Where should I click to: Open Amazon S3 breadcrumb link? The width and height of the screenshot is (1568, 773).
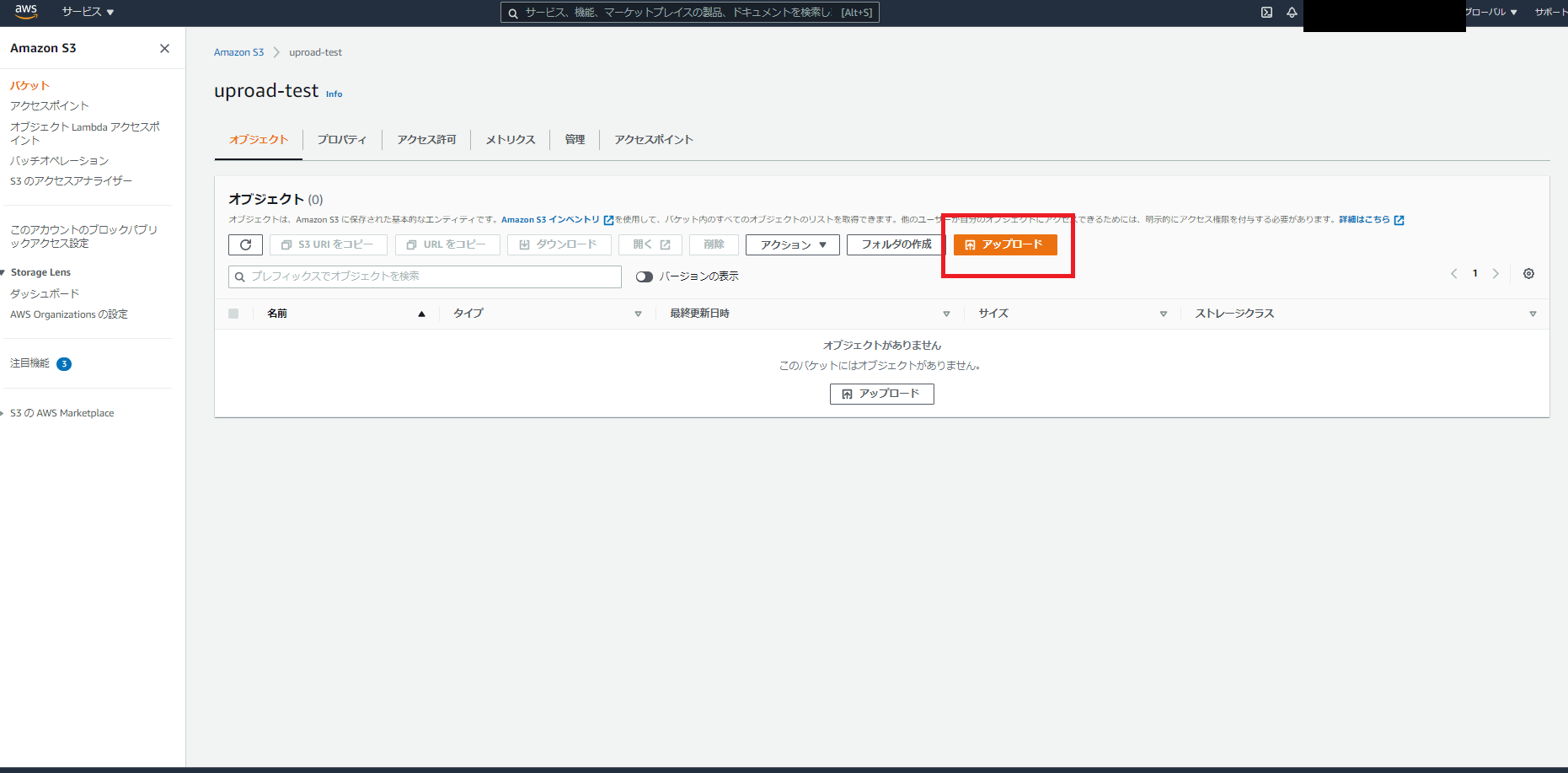click(x=238, y=52)
